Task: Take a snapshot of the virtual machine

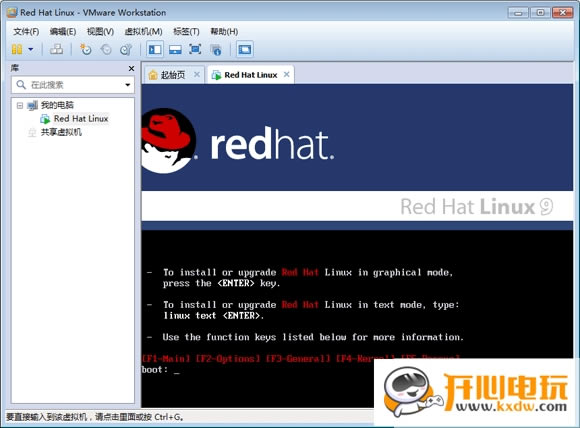Action: click(x=86, y=49)
